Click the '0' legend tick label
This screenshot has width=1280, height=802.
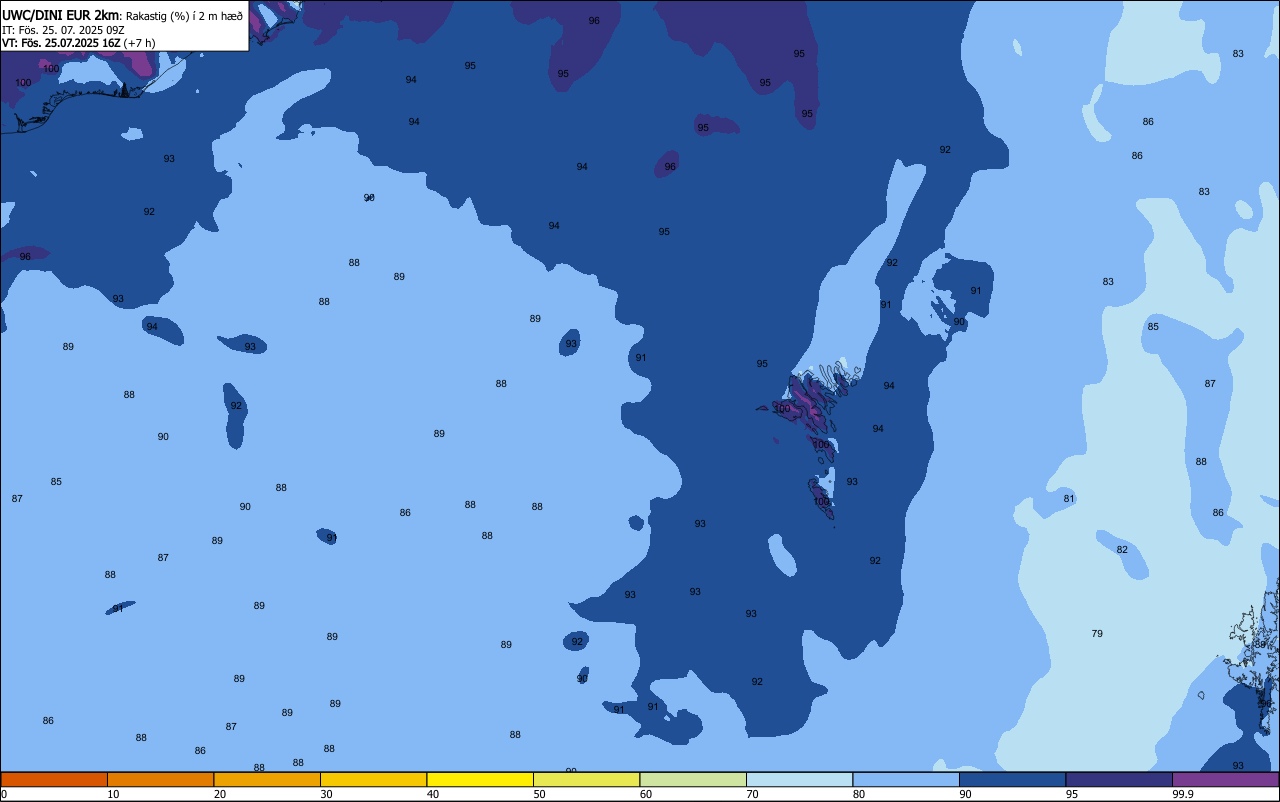tap(4, 794)
